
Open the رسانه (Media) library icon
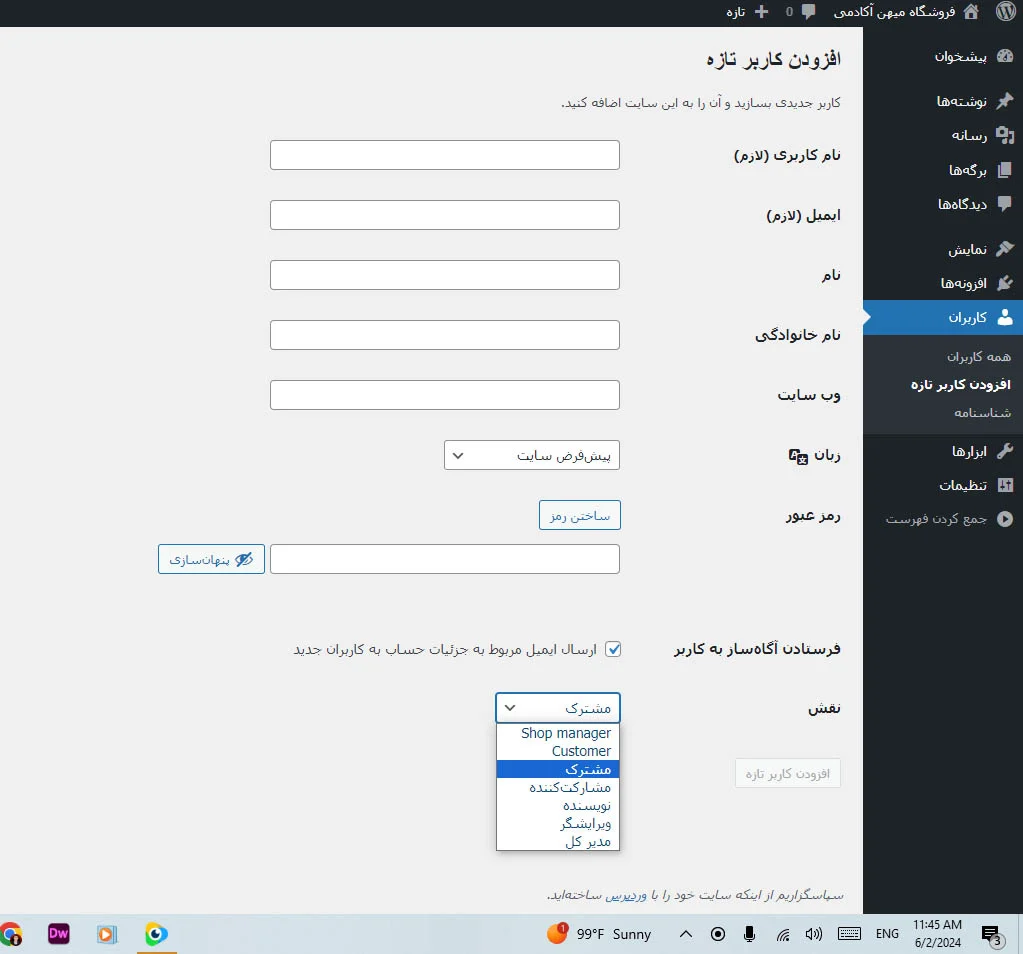pyautogui.click(x=1006, y=135)
